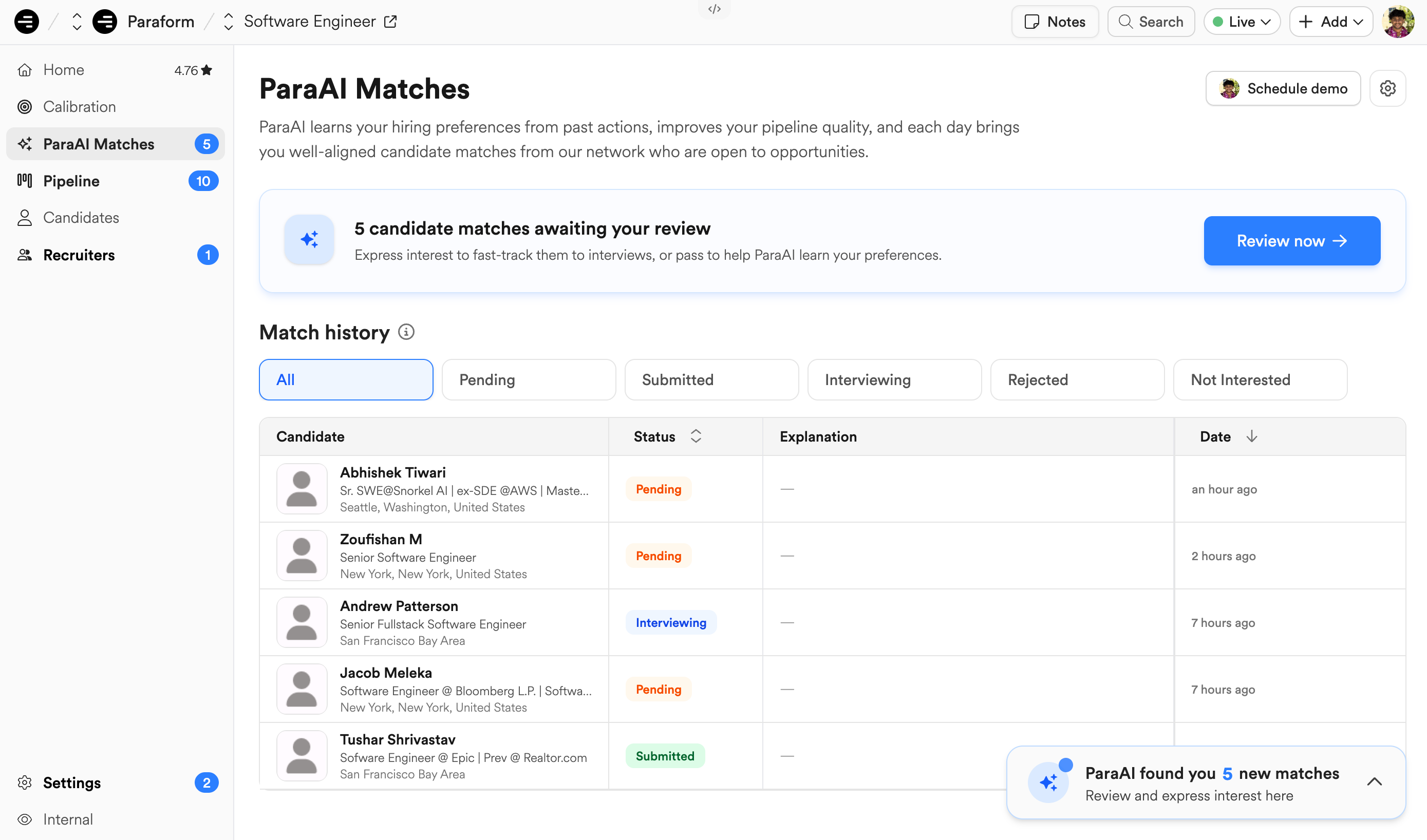Click Andrew Patterson's avatar placeholder
The height and width of the screenshot is (840, 1427).
(302, 623)
